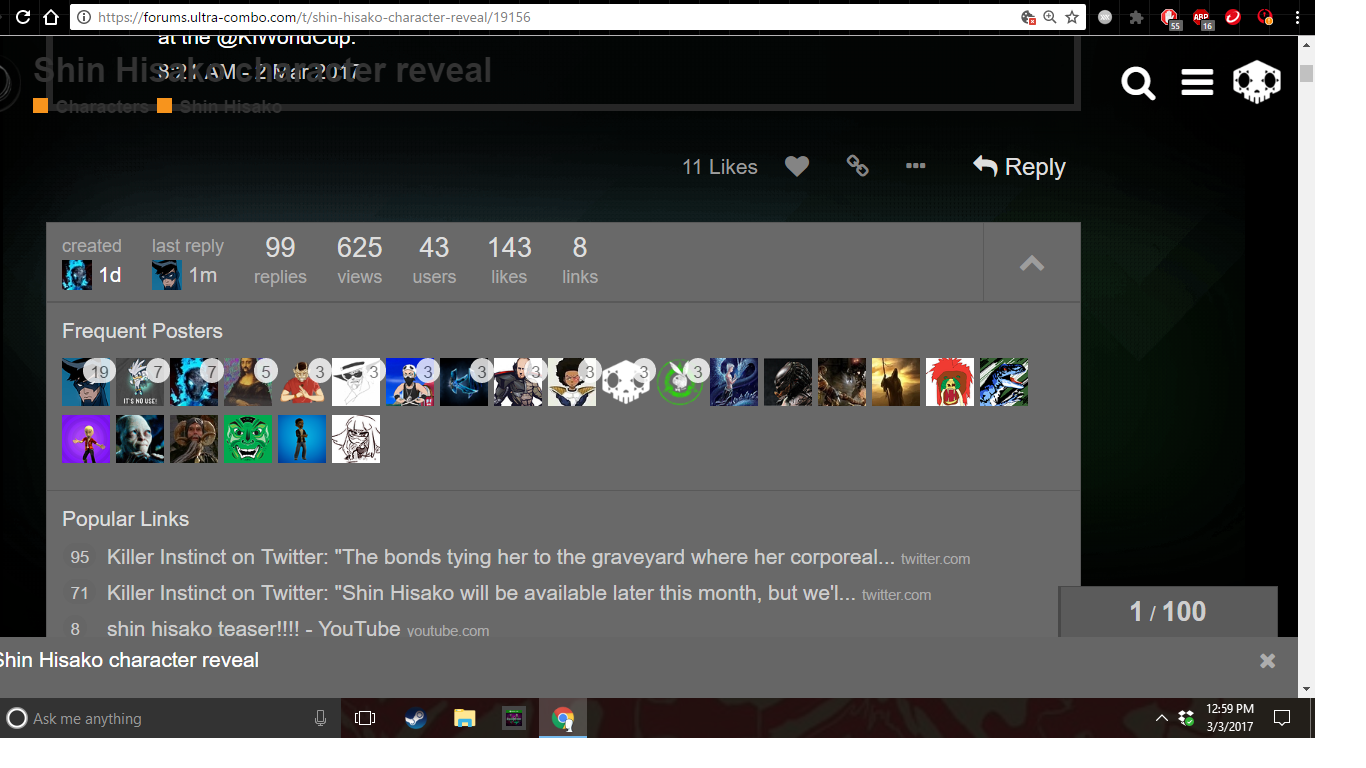Go to Chrome home page icon
Screen dimensions: 1366x768
click(51, 17)
